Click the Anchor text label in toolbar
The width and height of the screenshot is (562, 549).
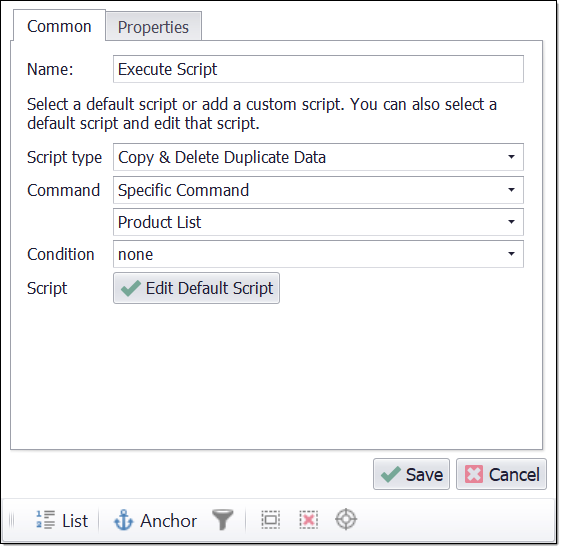coord(168,522)
